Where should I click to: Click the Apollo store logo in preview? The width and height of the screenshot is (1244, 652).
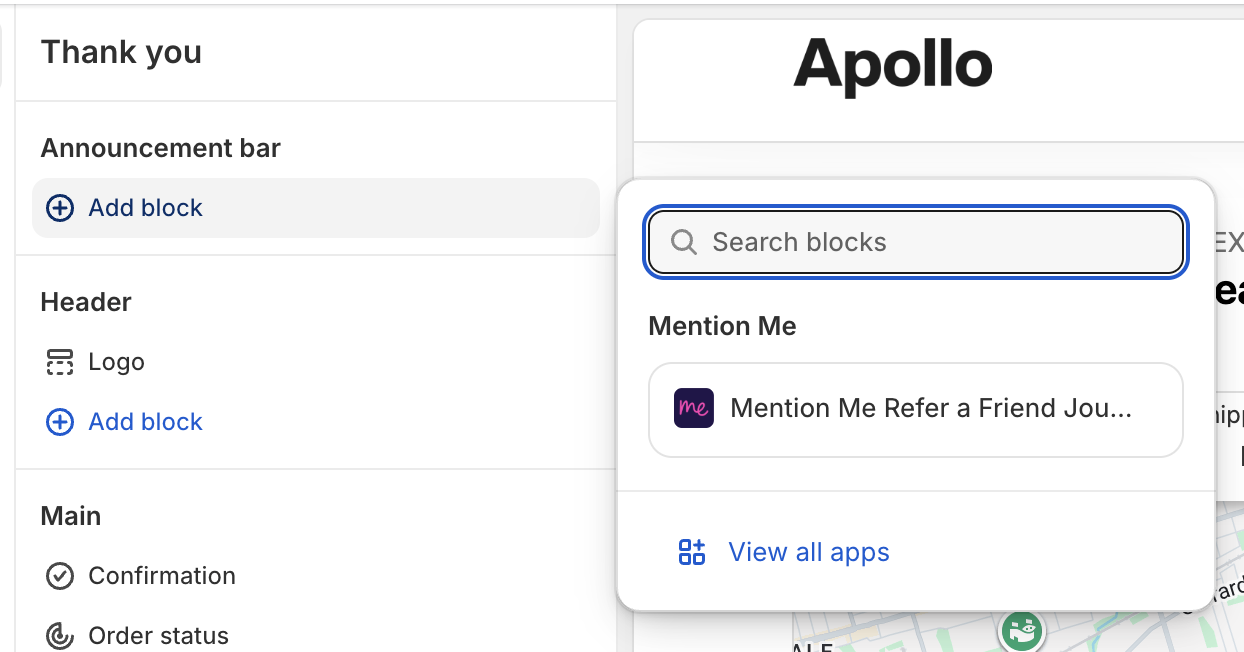[893, 65]
